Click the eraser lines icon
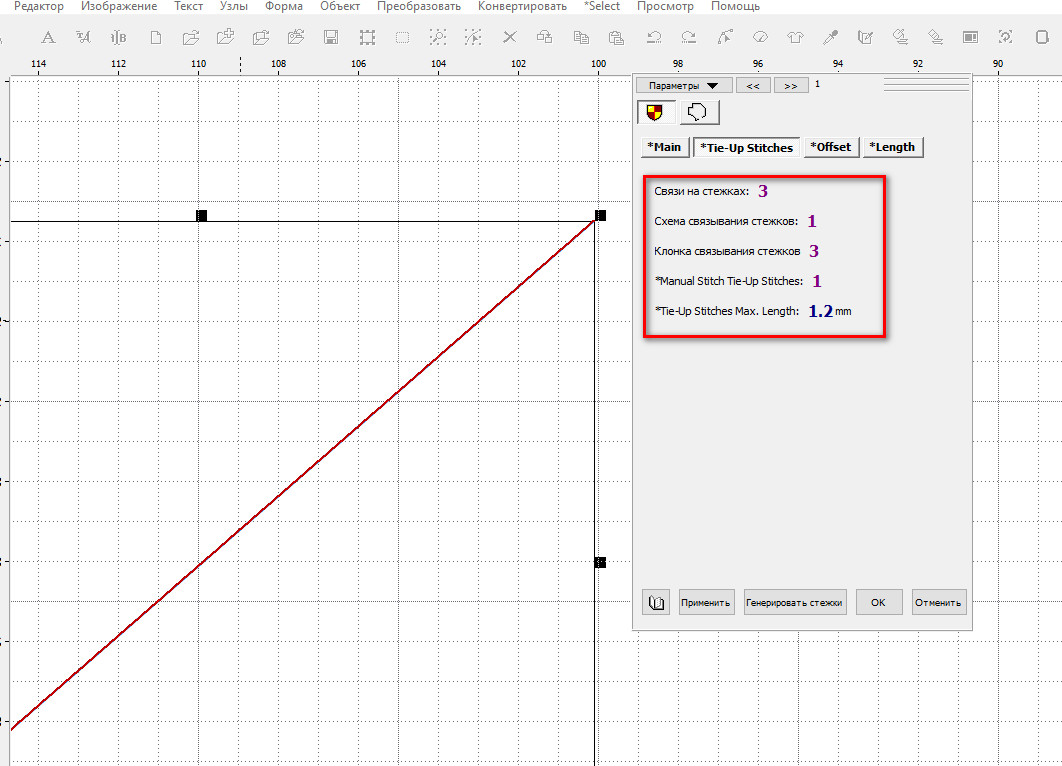 [935, 37]
